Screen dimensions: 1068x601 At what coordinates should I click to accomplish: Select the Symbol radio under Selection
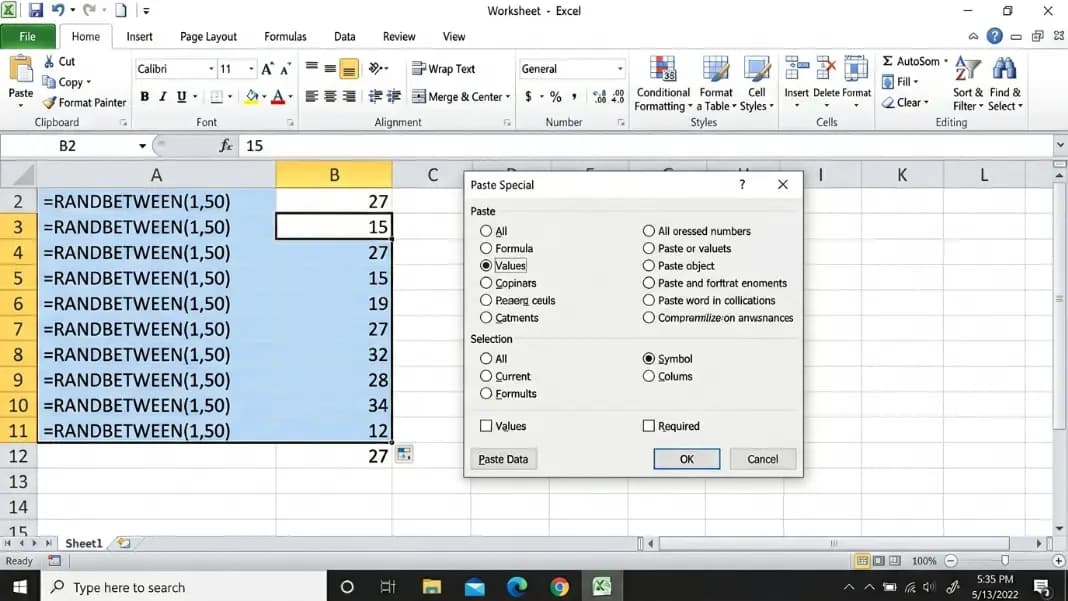pyautogui.click(x=648, y=358)
